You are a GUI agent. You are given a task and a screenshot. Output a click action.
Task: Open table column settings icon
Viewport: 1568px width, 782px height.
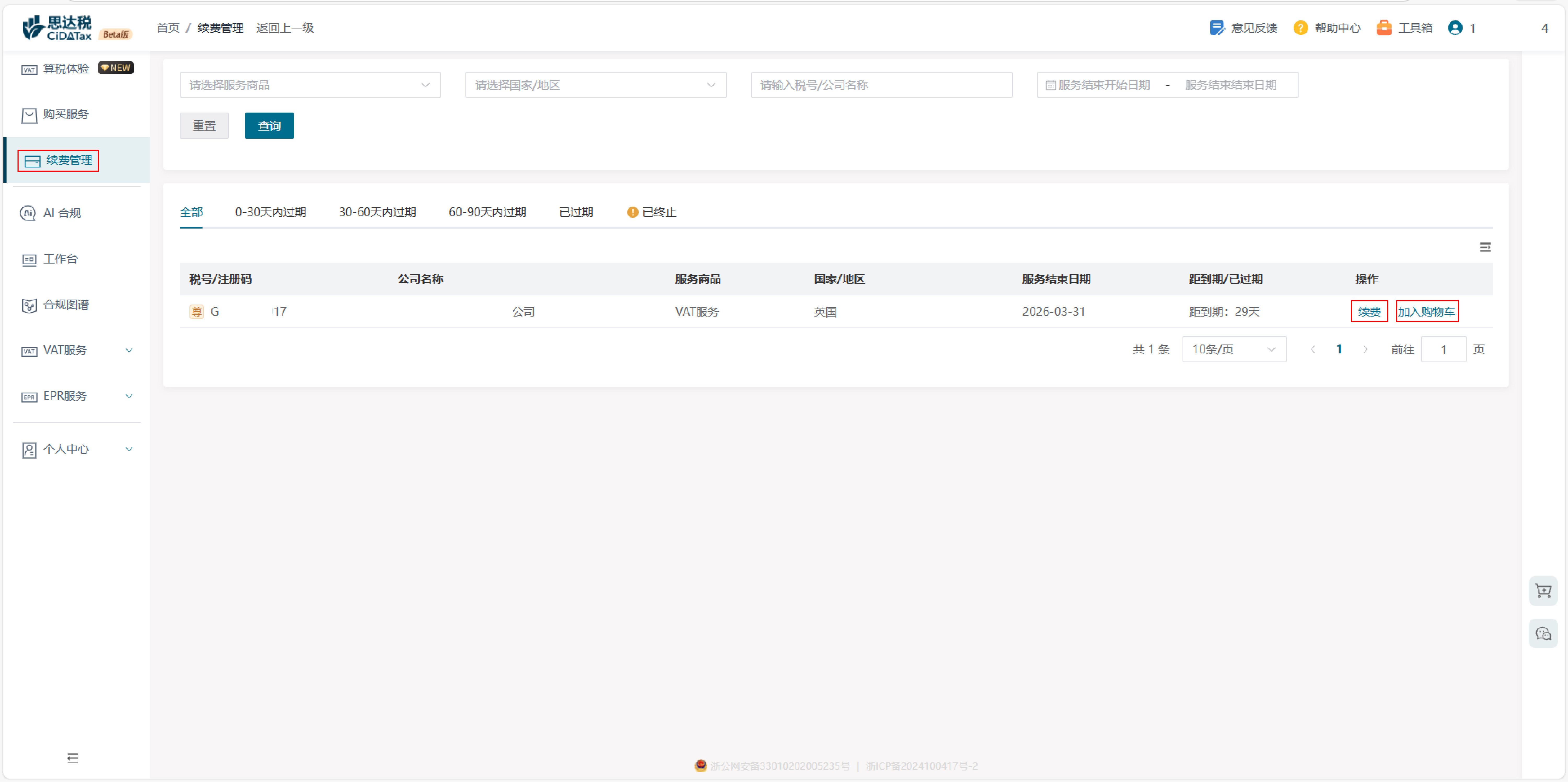tap(1485, 247)
